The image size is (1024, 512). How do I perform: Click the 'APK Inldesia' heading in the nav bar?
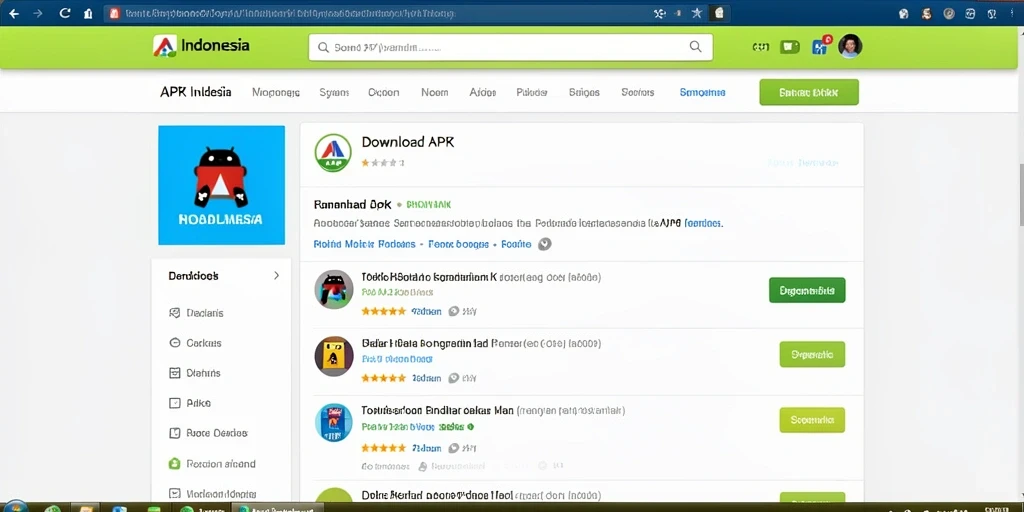click(195, 92)
